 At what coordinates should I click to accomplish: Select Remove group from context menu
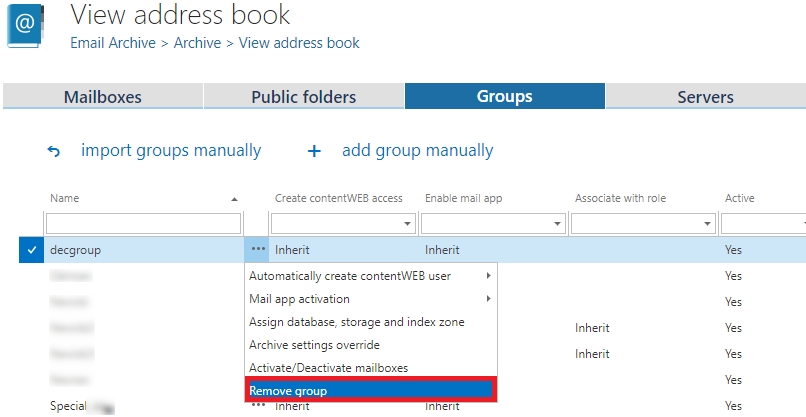point(370,391)
